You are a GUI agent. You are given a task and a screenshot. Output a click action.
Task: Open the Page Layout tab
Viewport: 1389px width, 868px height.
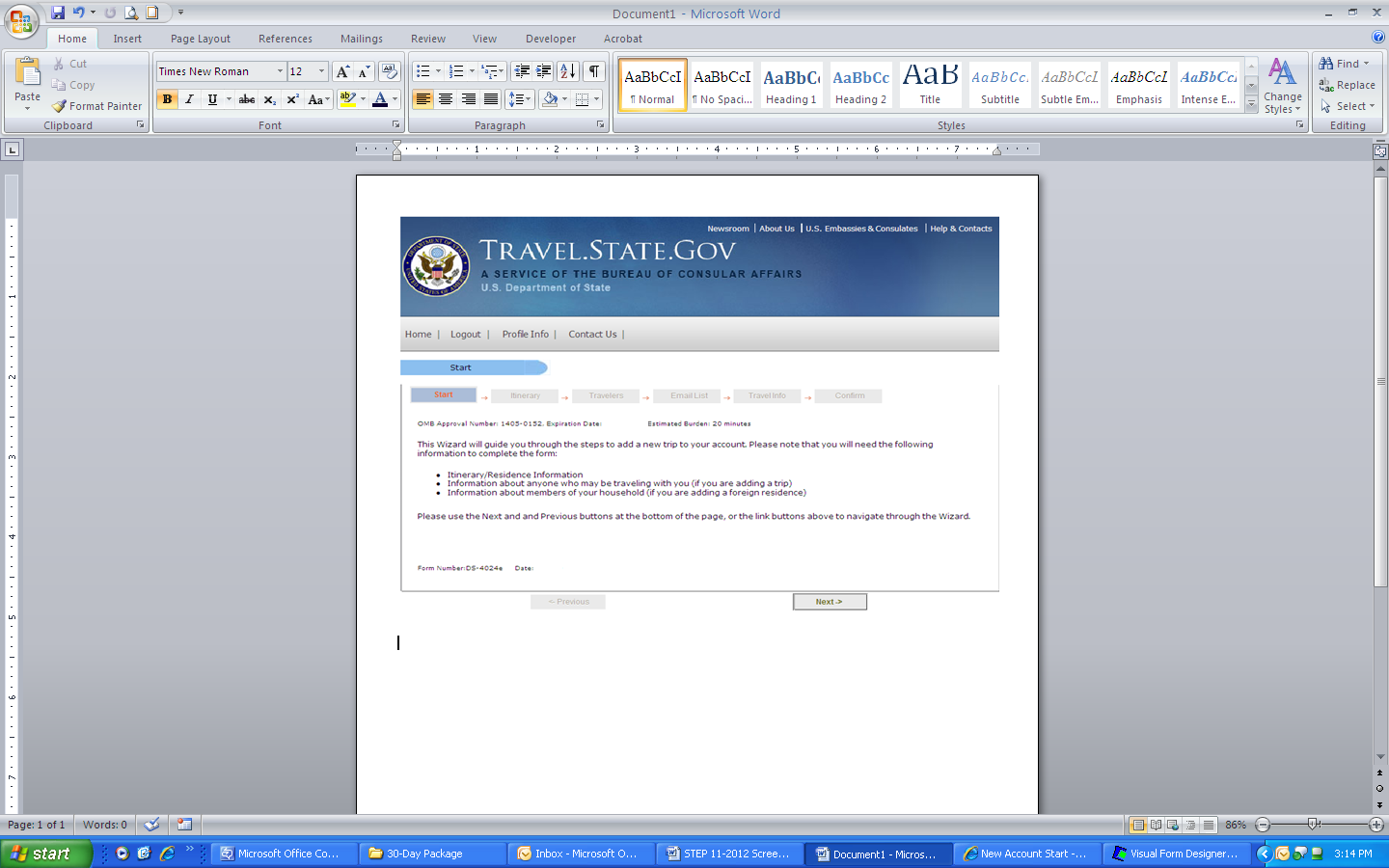click(x=201, y=39)
